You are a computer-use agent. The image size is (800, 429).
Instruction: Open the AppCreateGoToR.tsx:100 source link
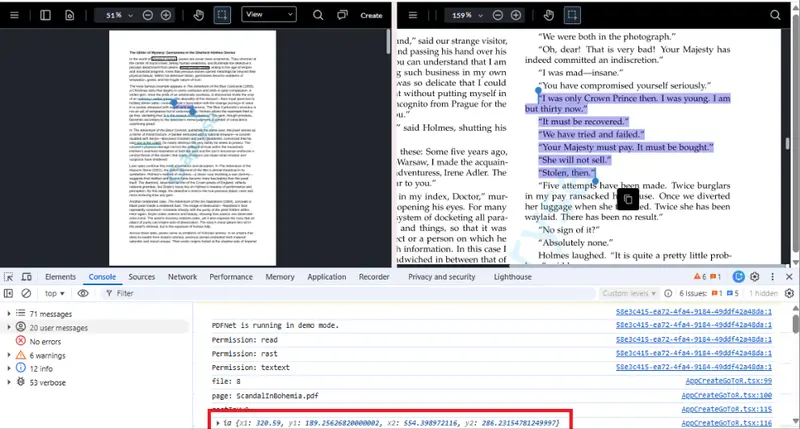click(x=727, y=395)
